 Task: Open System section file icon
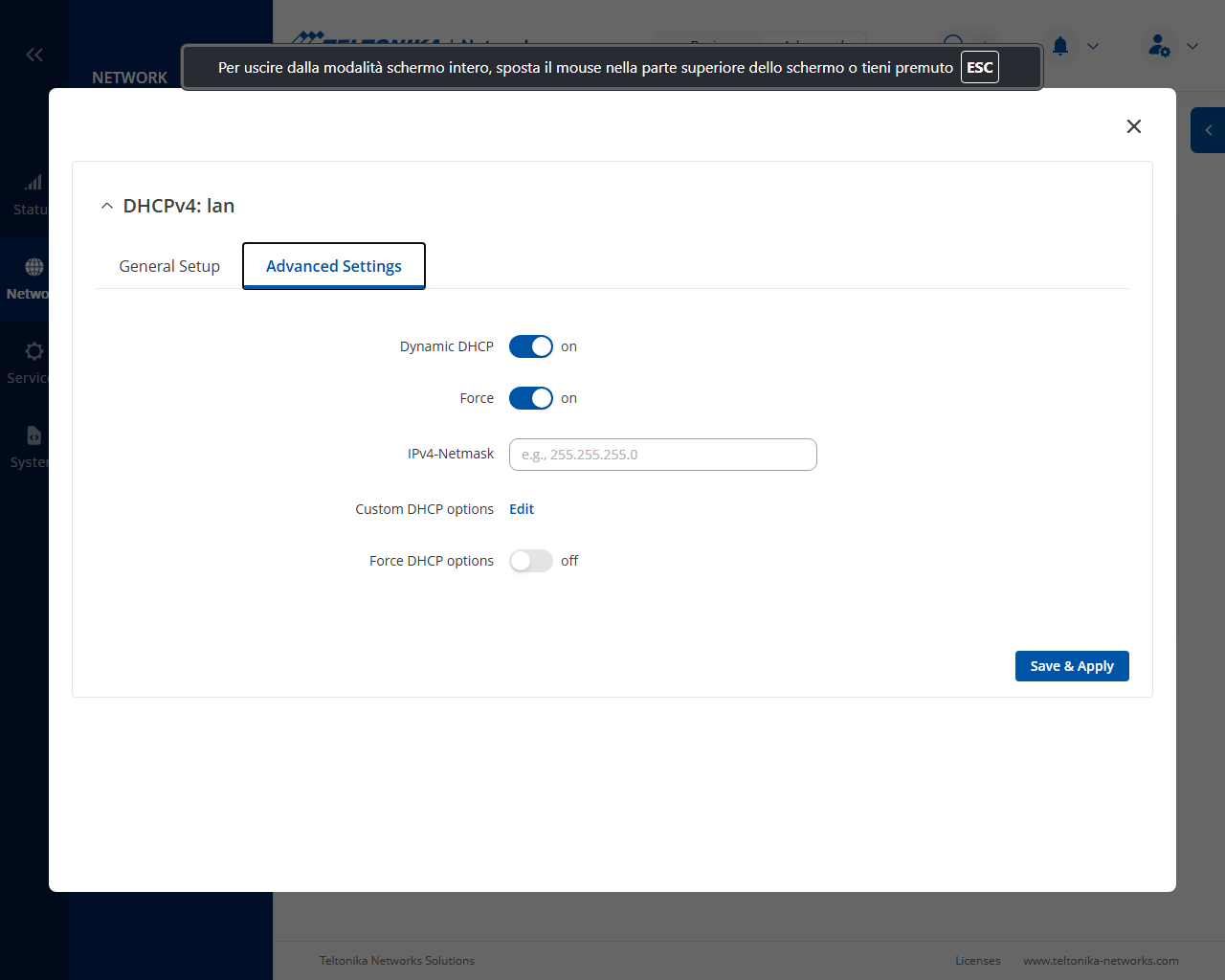pyautogui.click(x=34, y=435)
